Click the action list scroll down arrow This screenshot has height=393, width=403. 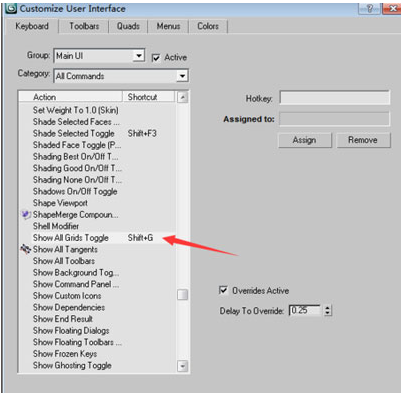click(182, 366)
